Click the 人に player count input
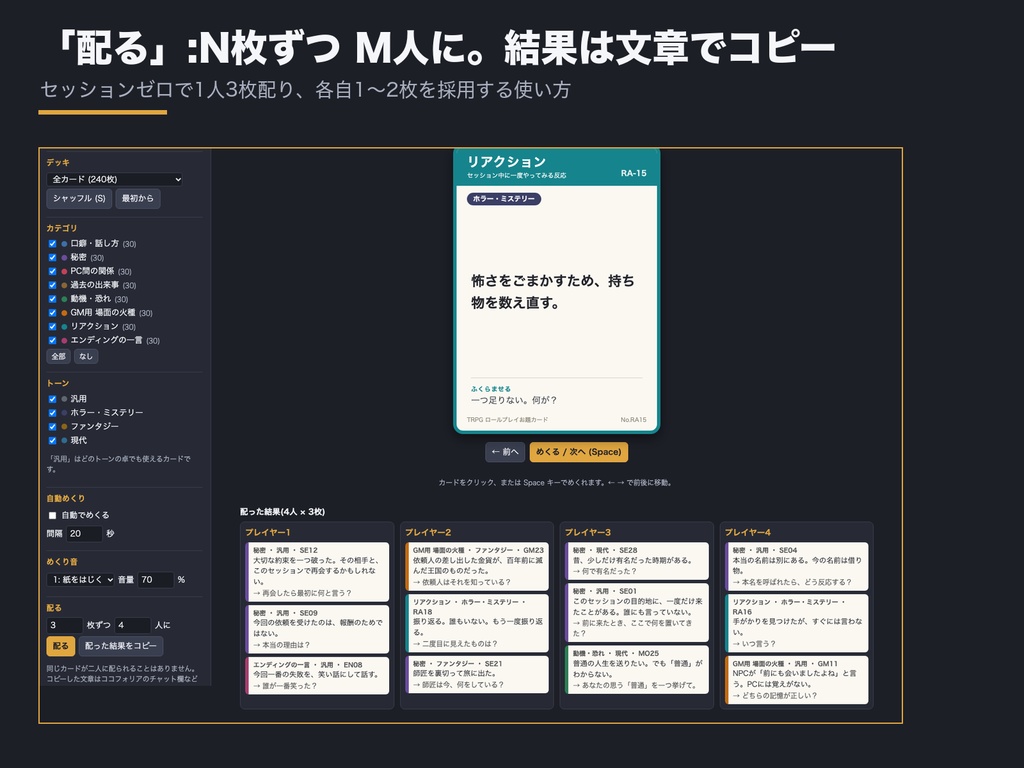Screen dimensions: 1024x768 click(x=133, y=625)
